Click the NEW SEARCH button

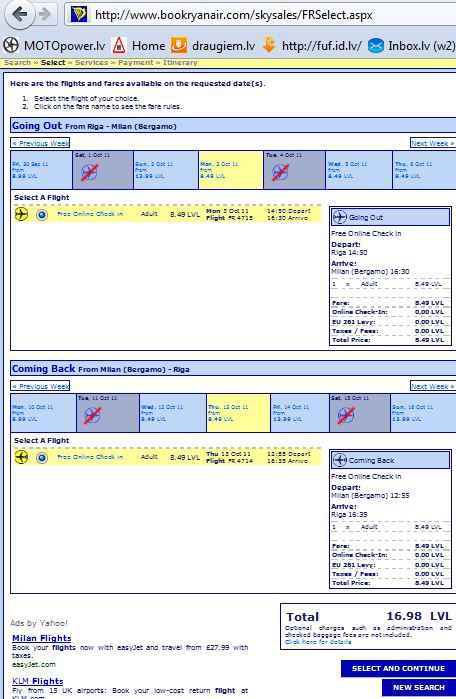coord(419,687)
